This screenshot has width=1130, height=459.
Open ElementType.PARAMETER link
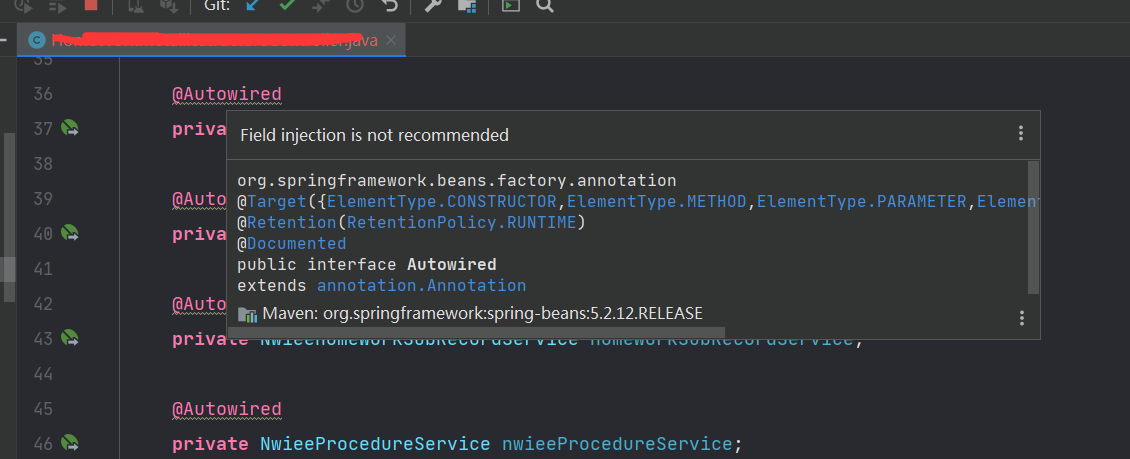pos(862,202)
